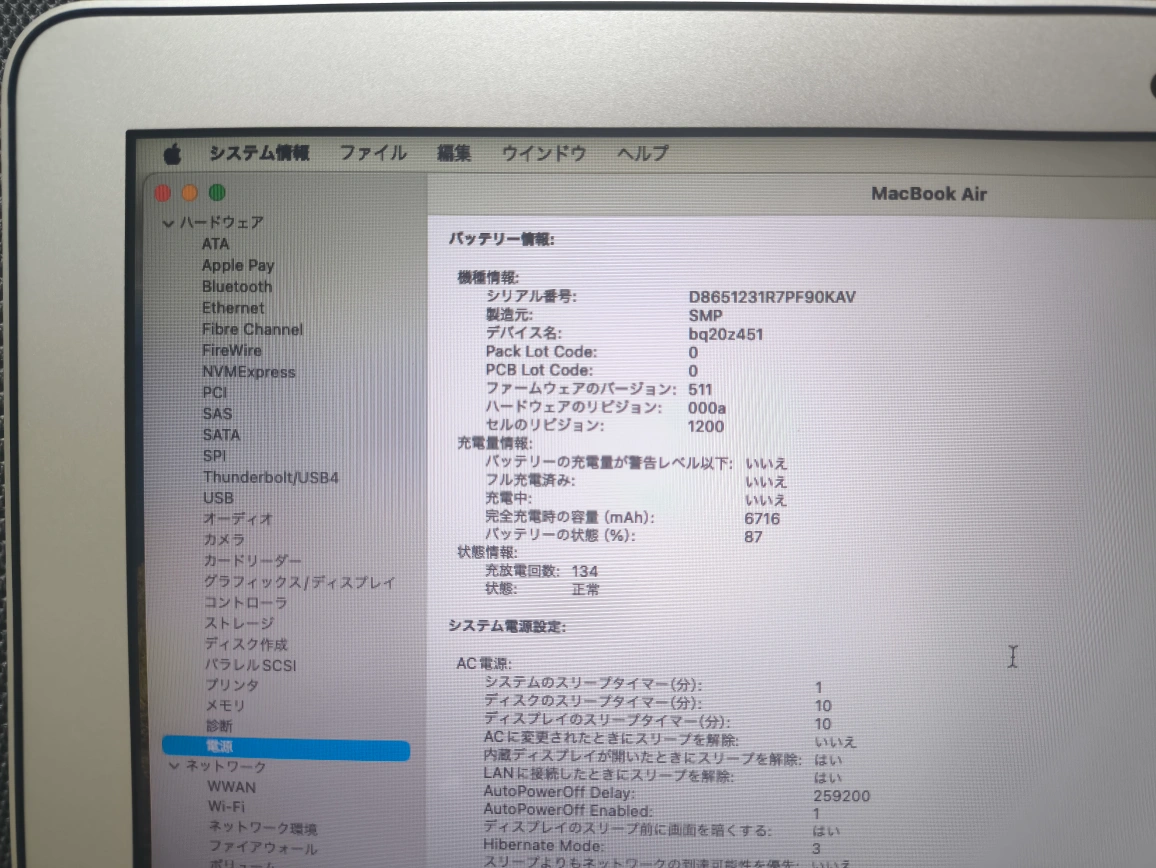This screenshot has width=1156, height=868.
Task: Select ネットワーク環境 in the sidebar
Action: point(263,827)
